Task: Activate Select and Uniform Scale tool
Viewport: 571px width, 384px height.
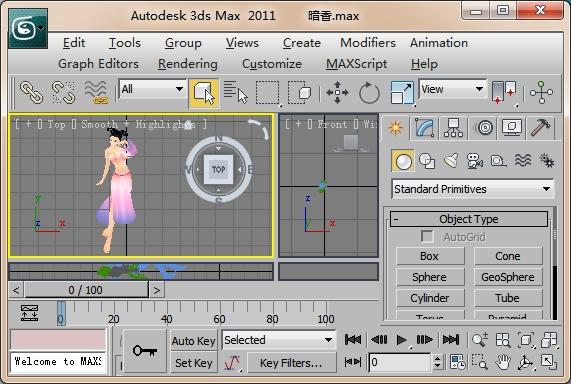Action: pyautogui.click(x=402, y=93)
